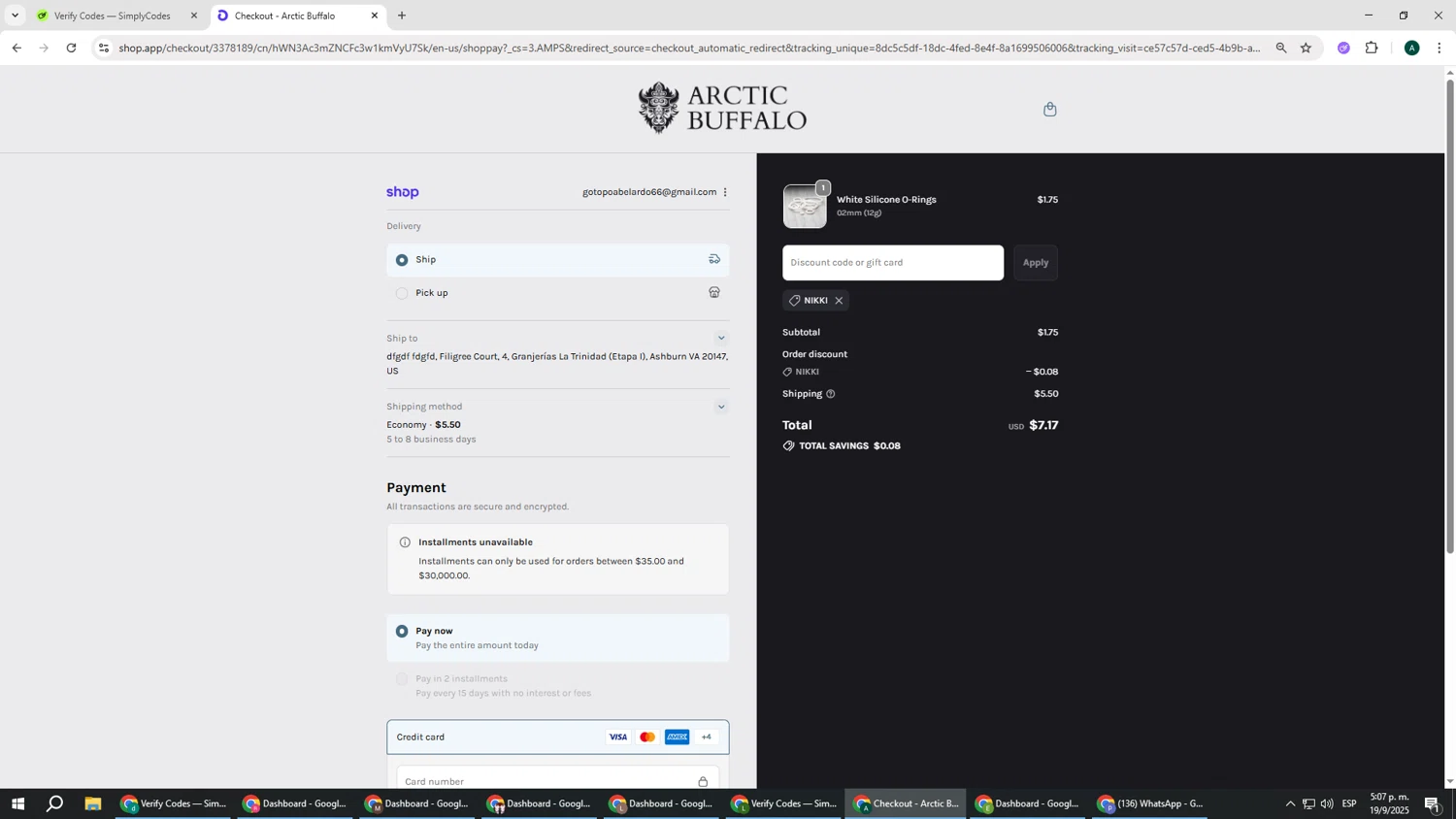Click the White Silicone O-Rings product name
Screen dimensions: 1456x819
(x=886, y=200)
